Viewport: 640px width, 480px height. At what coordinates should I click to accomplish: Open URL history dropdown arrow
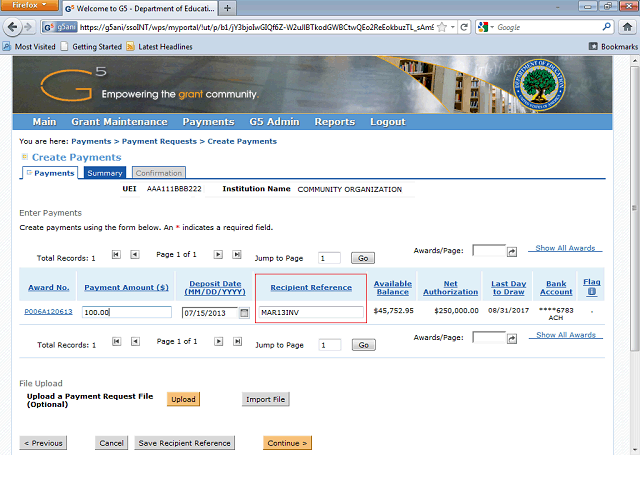(x=453, y=27)
